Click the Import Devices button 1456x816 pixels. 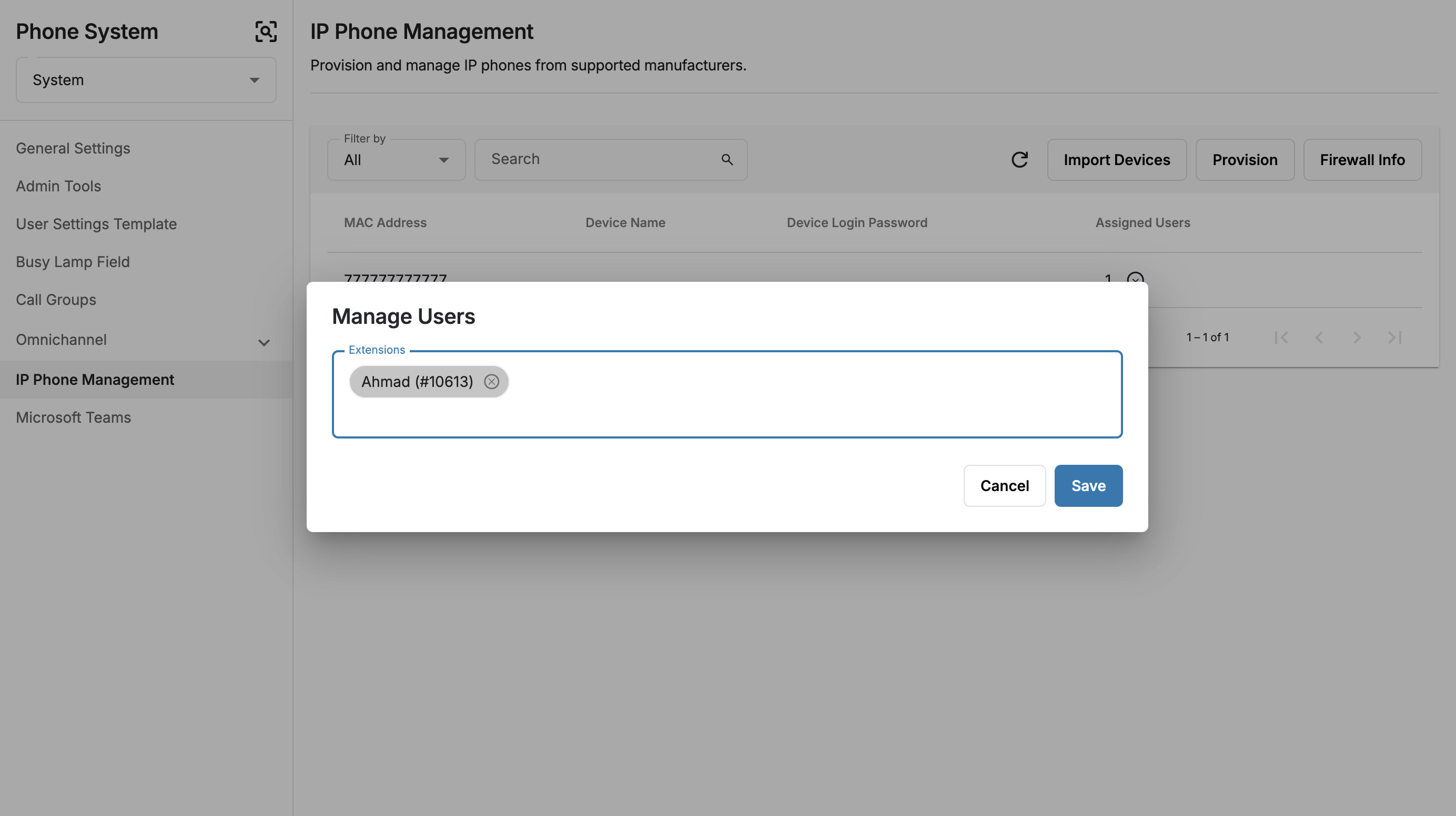point(1116,160)
